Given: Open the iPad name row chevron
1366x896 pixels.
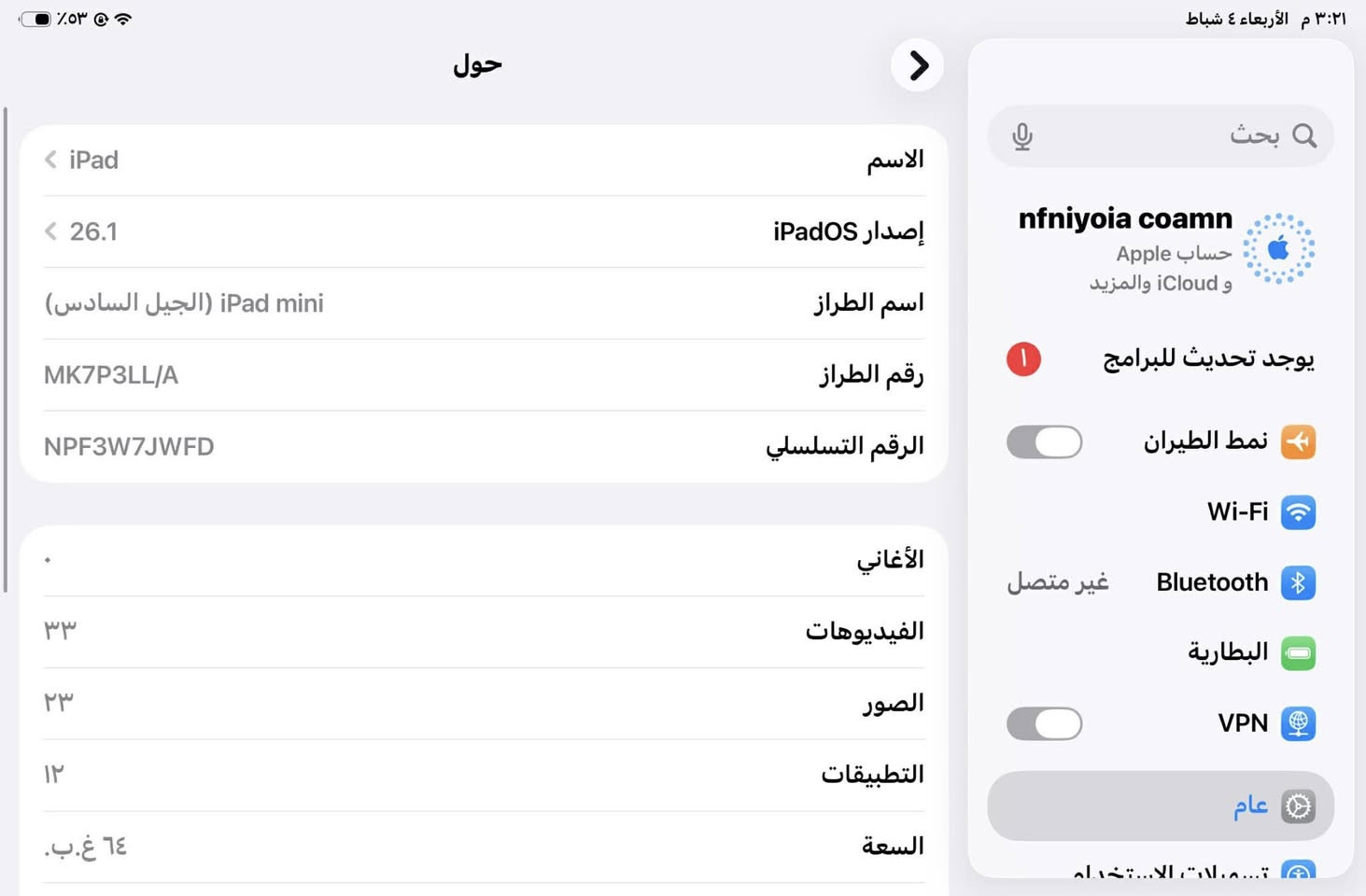Looking at the screenshot, I should (x=51, y=161).
